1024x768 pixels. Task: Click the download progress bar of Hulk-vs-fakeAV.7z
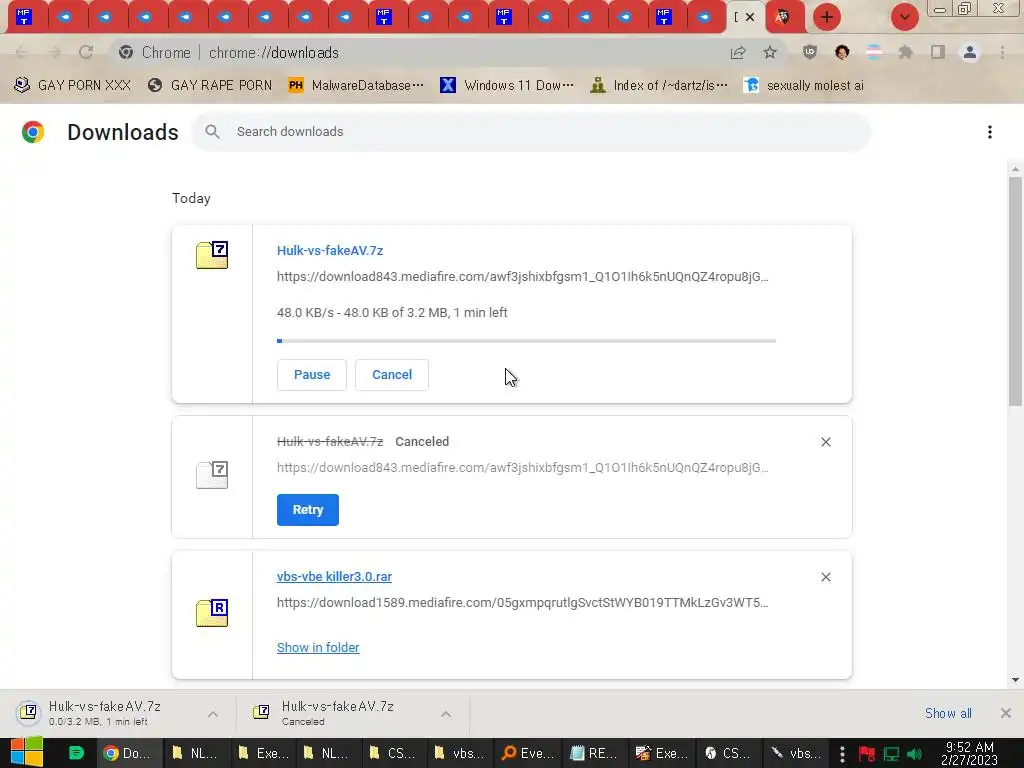526,341
